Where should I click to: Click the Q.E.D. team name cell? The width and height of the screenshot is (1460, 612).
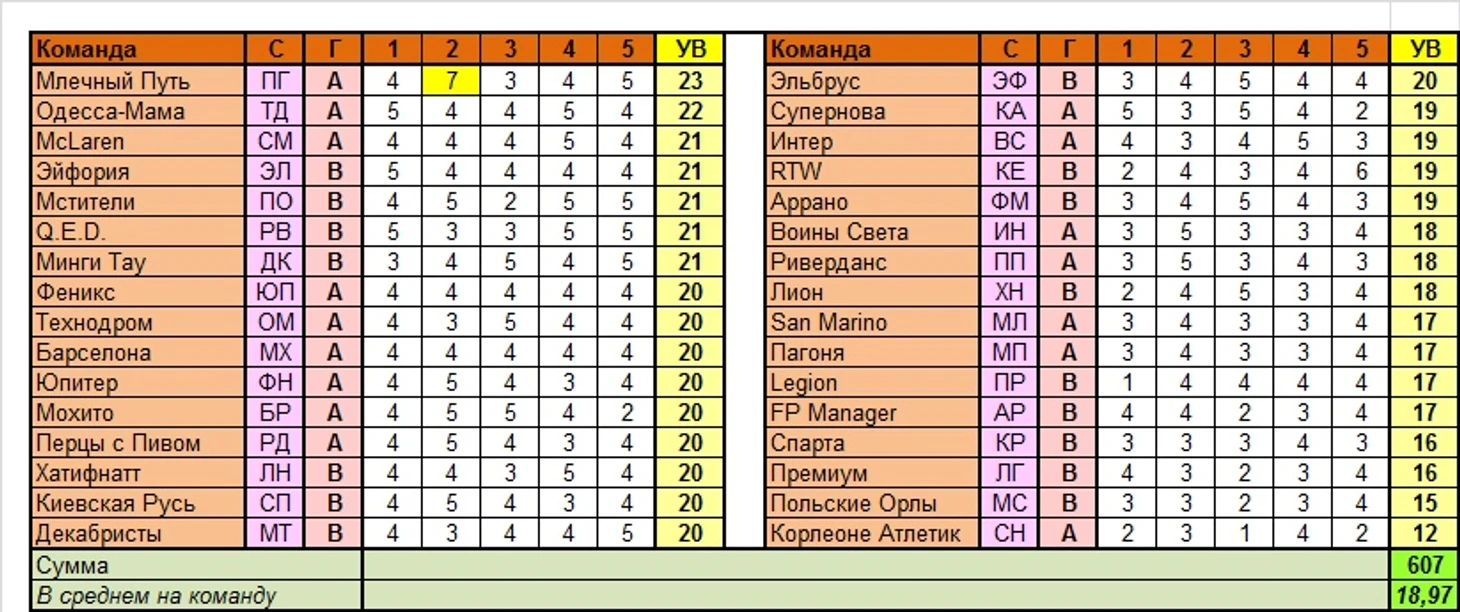(139, 231)
